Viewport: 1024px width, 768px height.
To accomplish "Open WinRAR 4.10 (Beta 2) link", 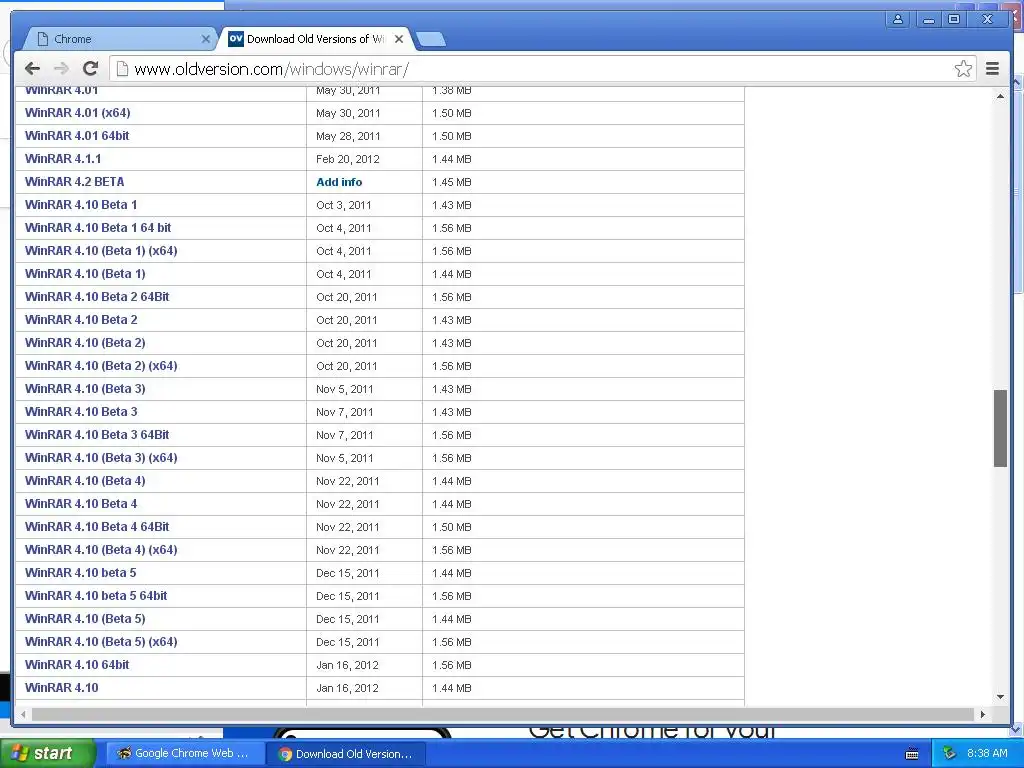I will click(85, 342).
